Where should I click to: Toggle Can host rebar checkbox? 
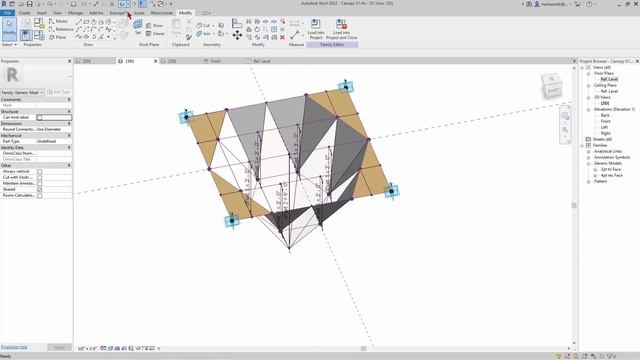40,118
